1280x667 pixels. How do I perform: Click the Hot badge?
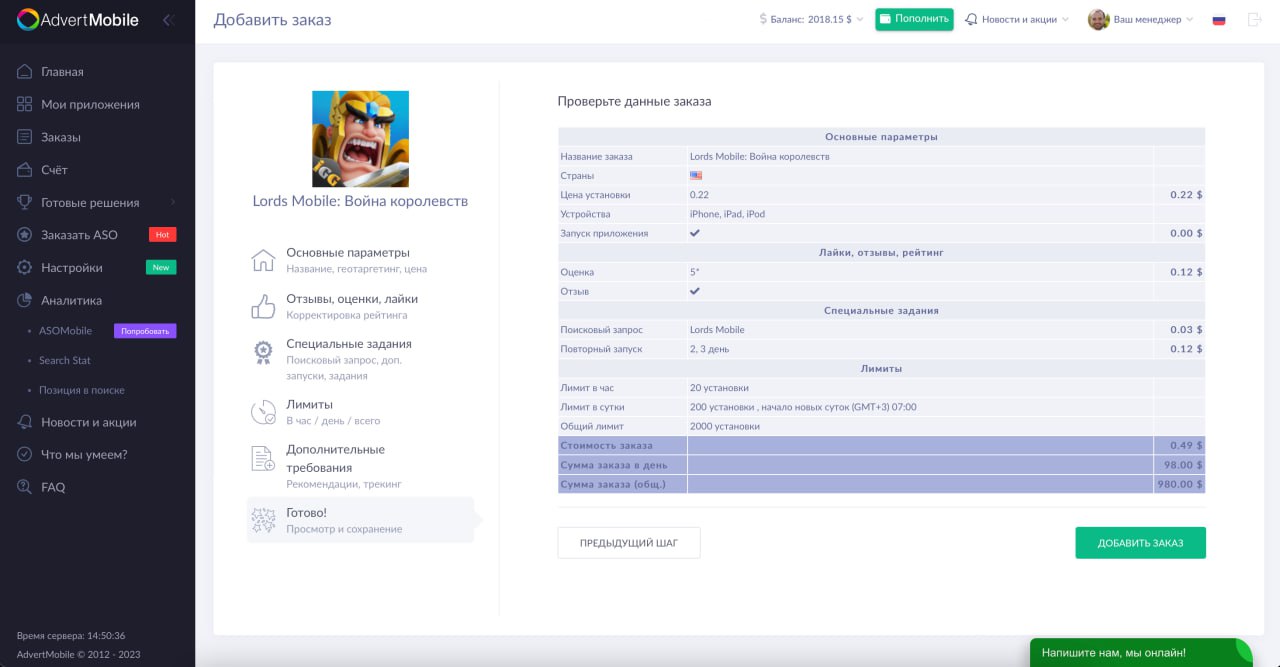pos(163,235)
